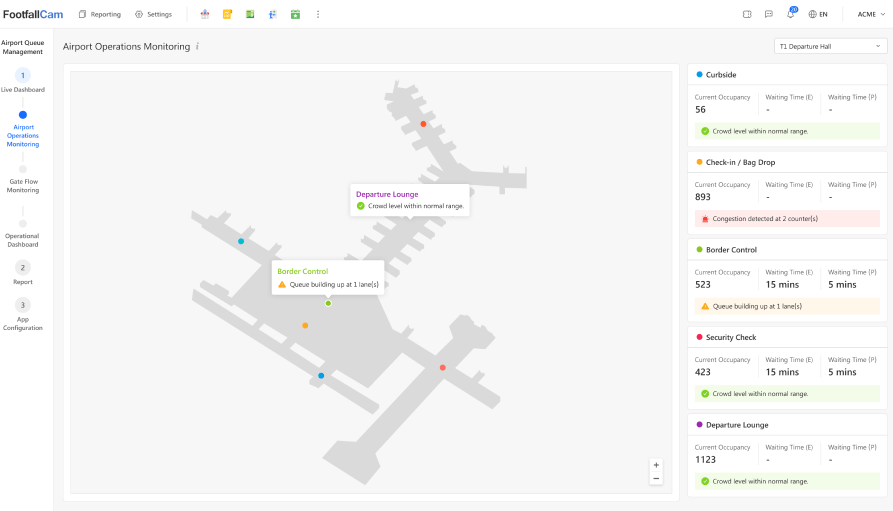Click the chat message icon in header
The image size is (893, 511).
(x=768, y=14)
